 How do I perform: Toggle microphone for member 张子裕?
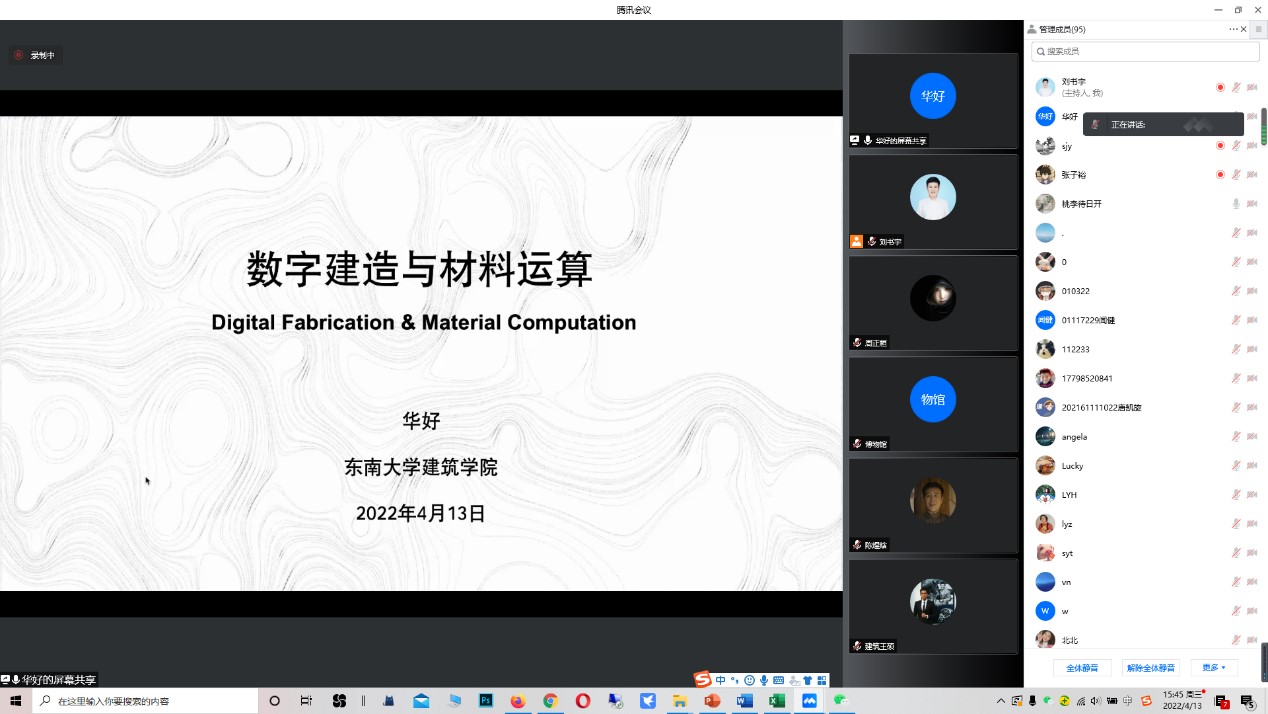1236,175
